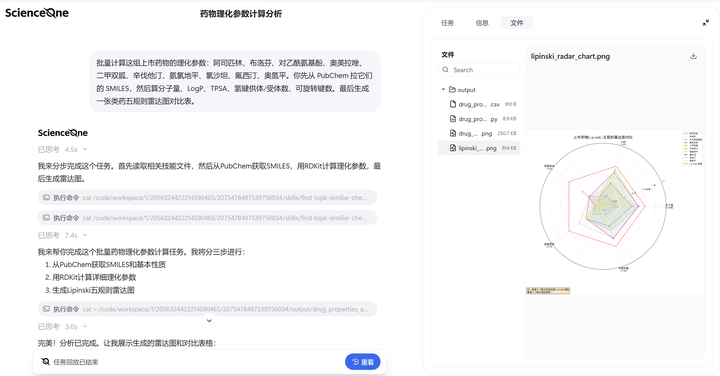Select the lipinski_... .png file row

[x=479, y=148]
